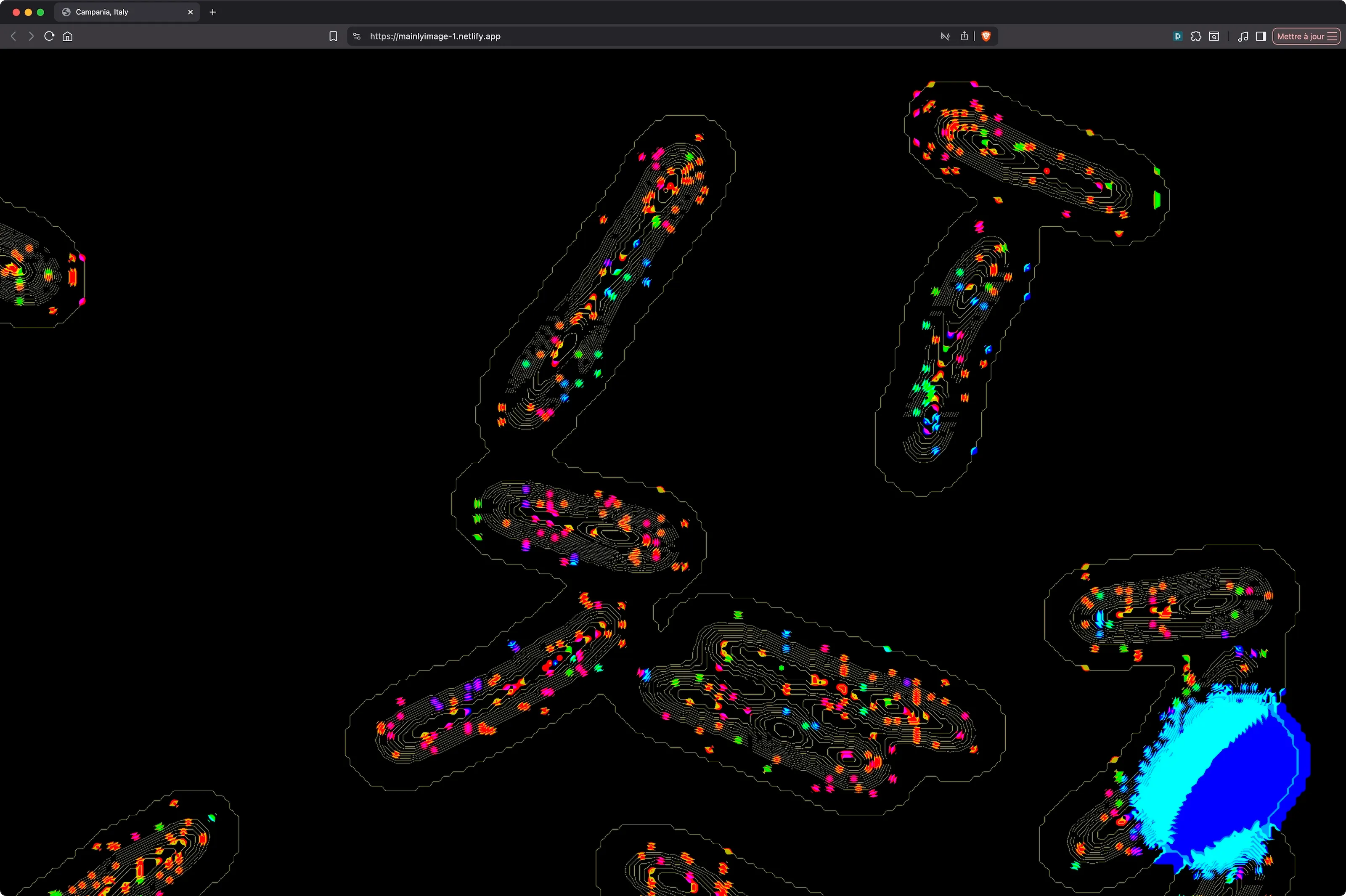The height and width of the screenshot is (896, 1346).
Task: Open the teal extension icon
Action: point(1177,36)
